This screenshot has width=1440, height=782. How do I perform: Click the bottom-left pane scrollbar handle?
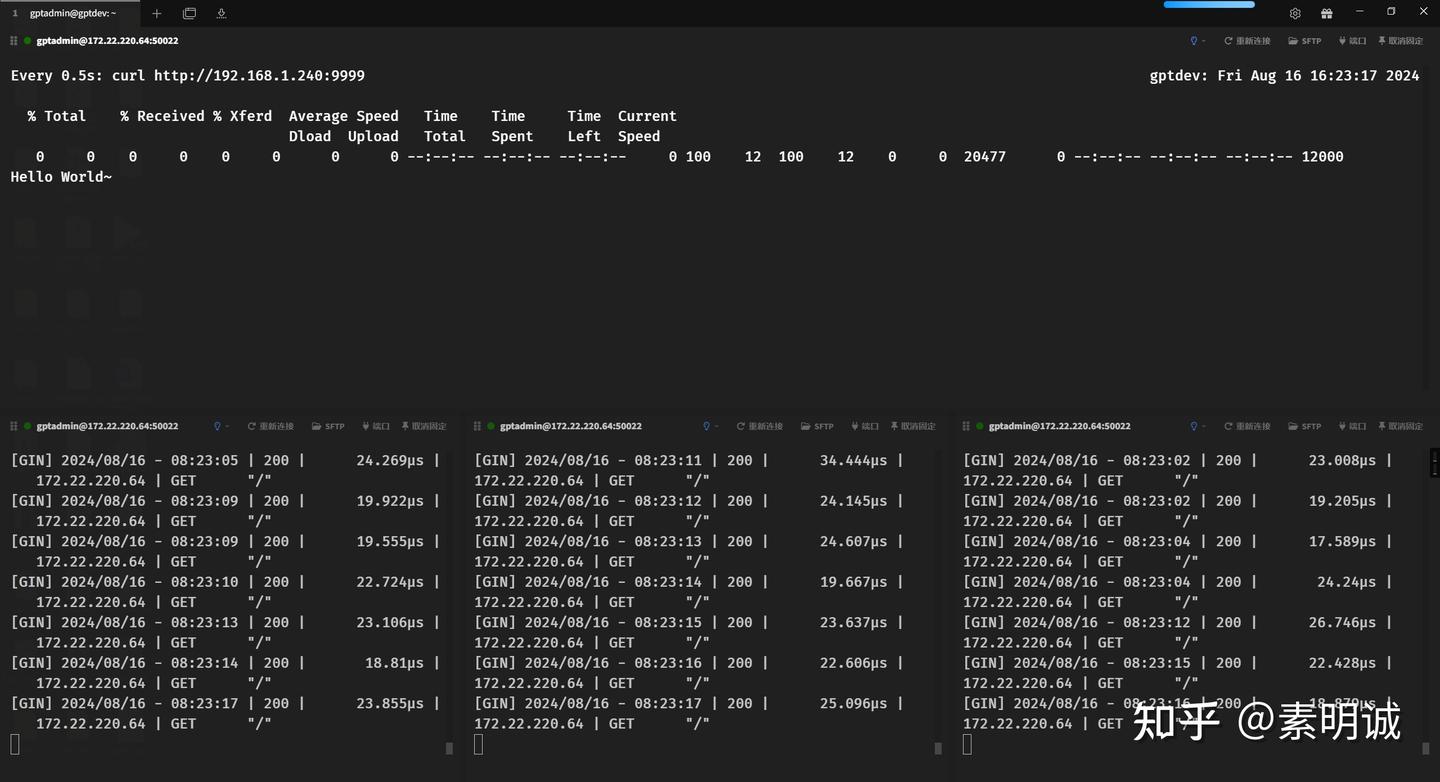449,747
